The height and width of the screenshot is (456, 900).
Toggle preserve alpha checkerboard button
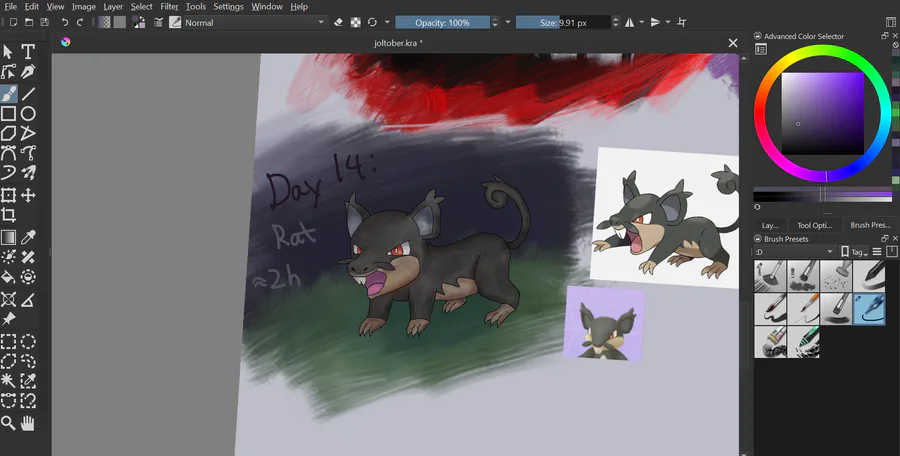point(356,22)
